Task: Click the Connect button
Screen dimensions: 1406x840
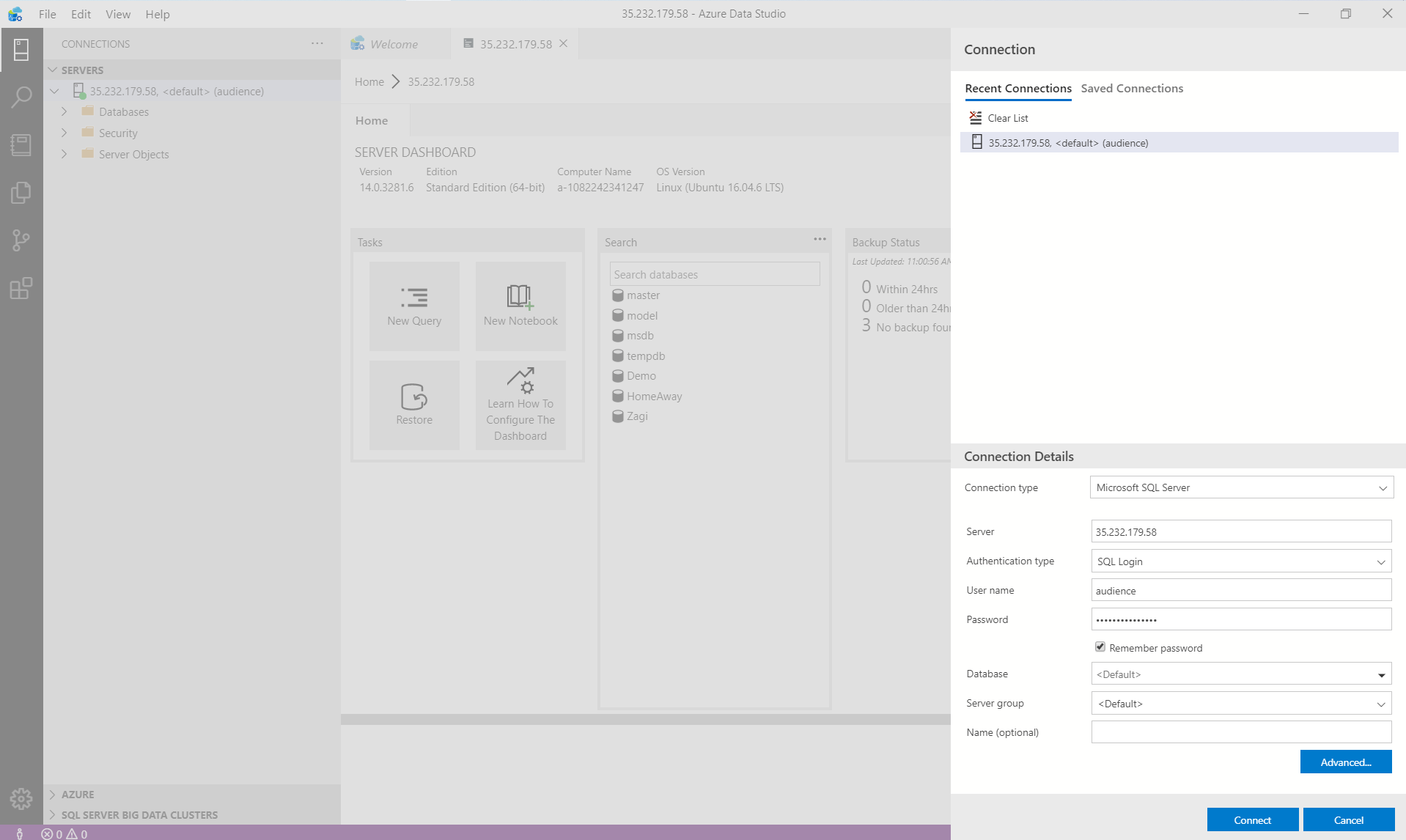Action: tap(1252, 820)
